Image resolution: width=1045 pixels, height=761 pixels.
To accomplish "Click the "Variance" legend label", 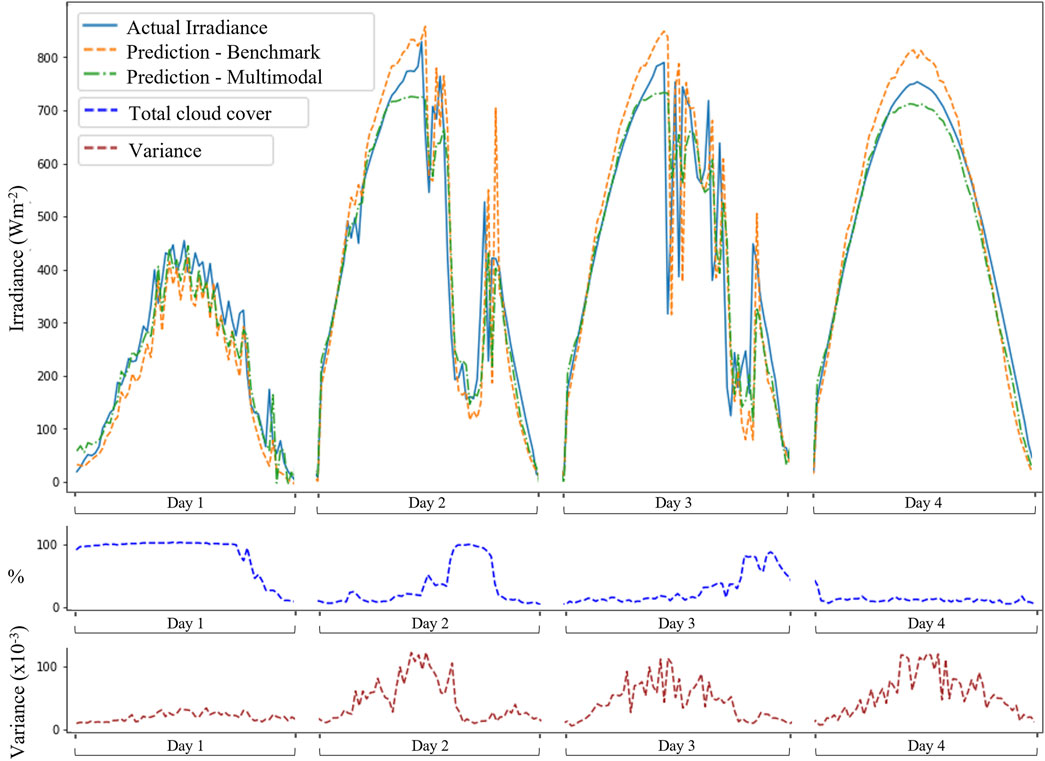I will (x=165, y=151).
